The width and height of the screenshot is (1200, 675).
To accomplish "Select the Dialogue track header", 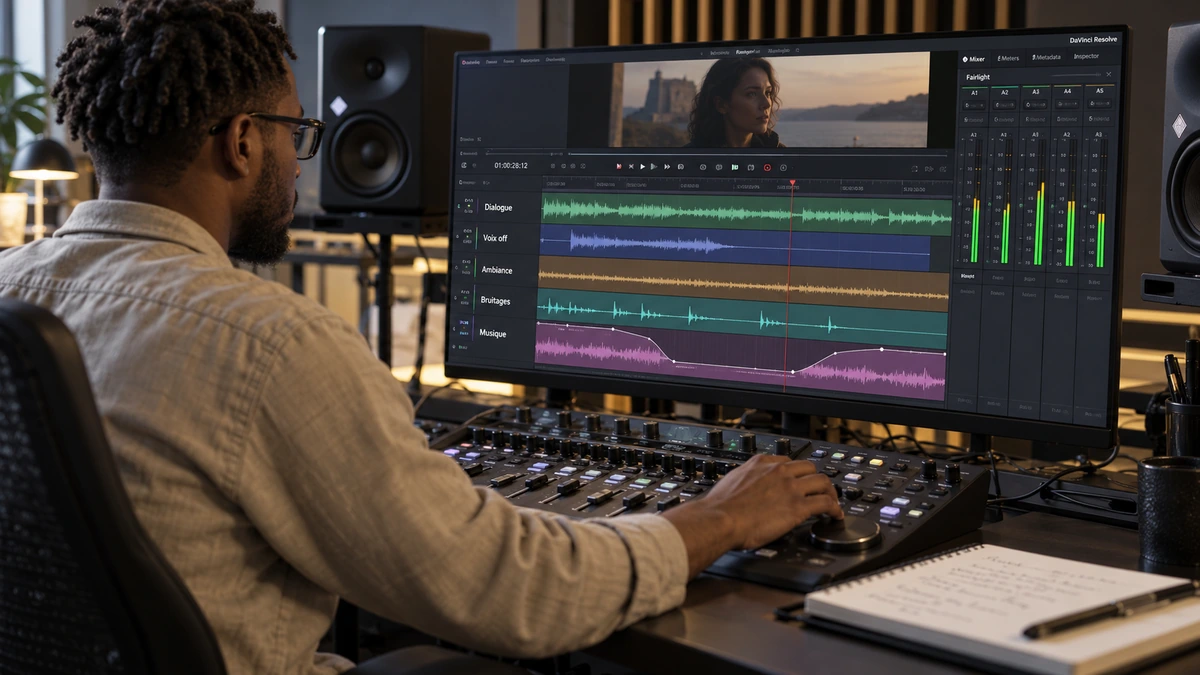I will tap(496, 207).
